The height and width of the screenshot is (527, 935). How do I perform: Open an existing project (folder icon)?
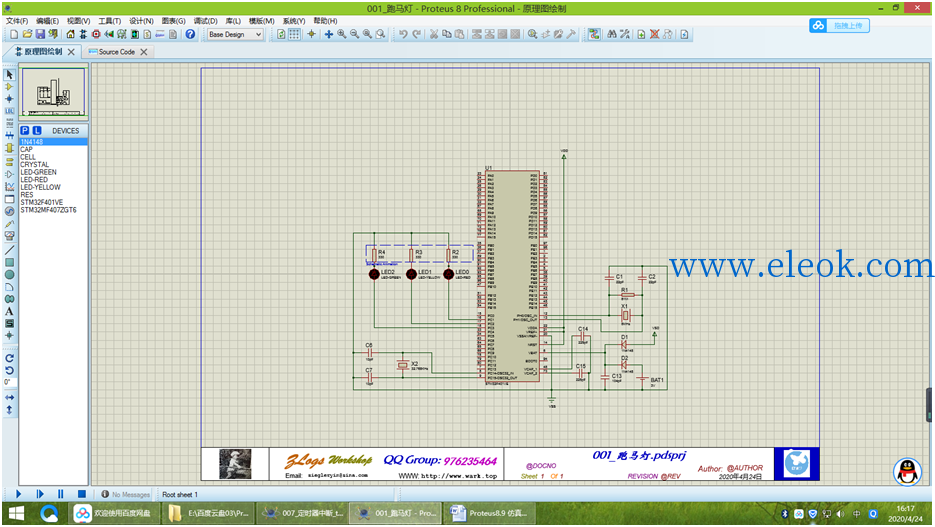tap(27, 34)
